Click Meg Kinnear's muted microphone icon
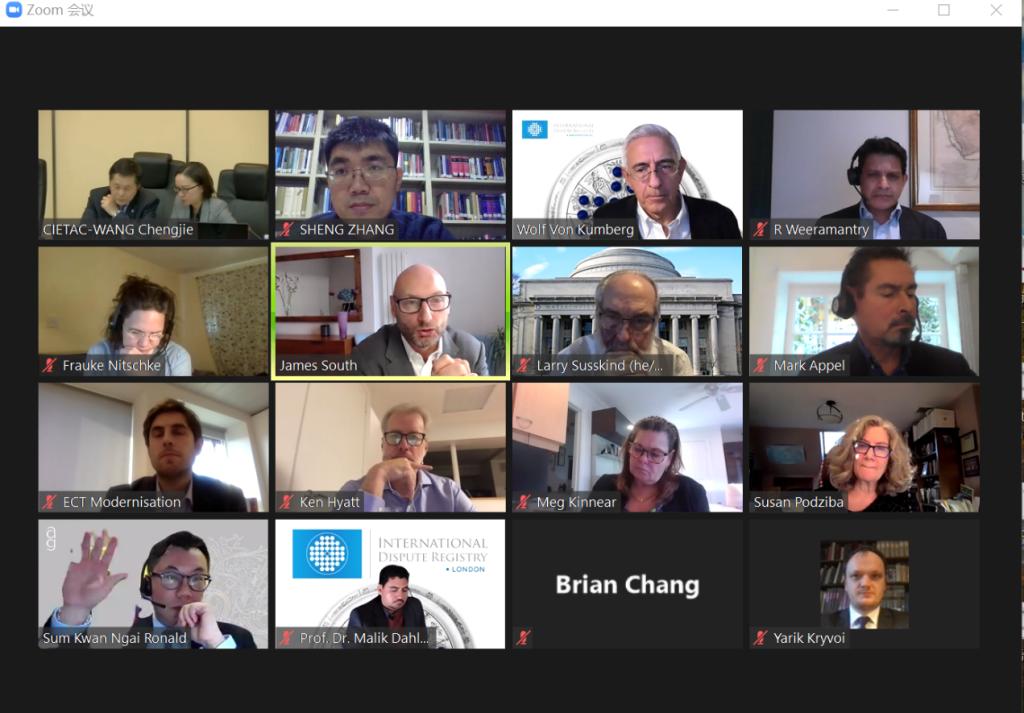Image resolution: width=1024 pixels, height=713 pixels. point(524,501)
